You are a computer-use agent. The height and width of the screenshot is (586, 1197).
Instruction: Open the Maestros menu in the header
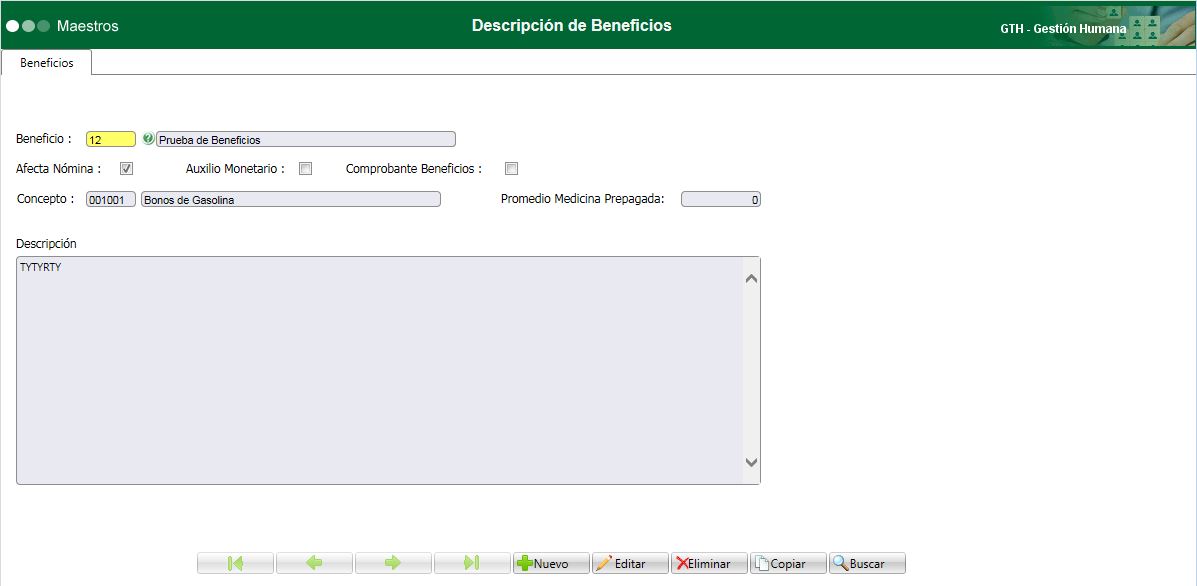88,26
